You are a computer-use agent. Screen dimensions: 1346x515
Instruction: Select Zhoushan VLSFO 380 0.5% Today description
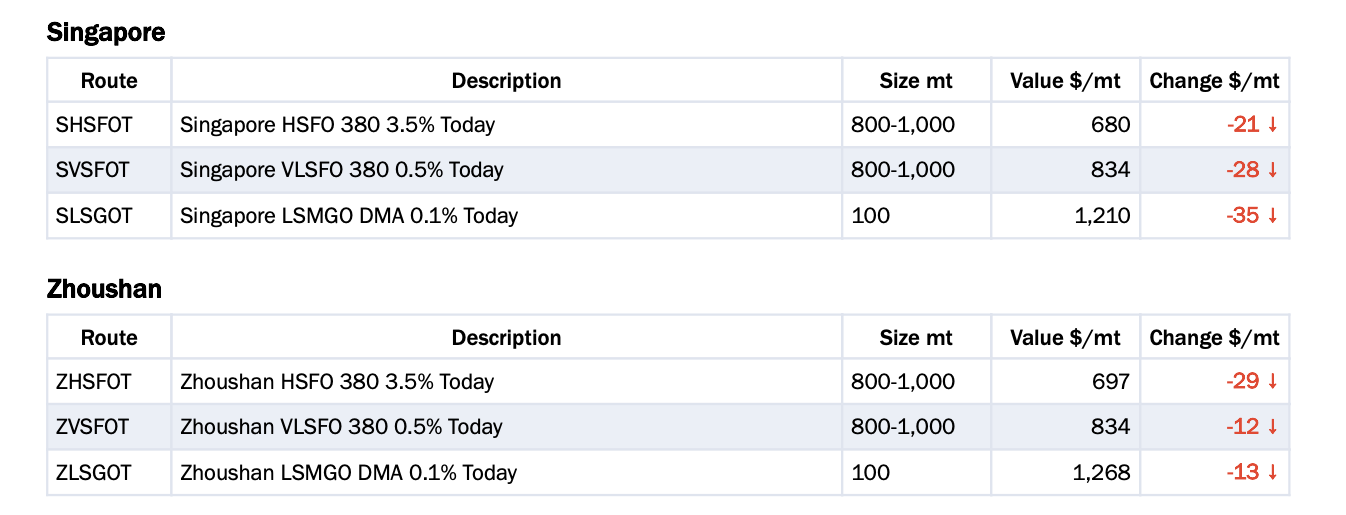point(341,427)
